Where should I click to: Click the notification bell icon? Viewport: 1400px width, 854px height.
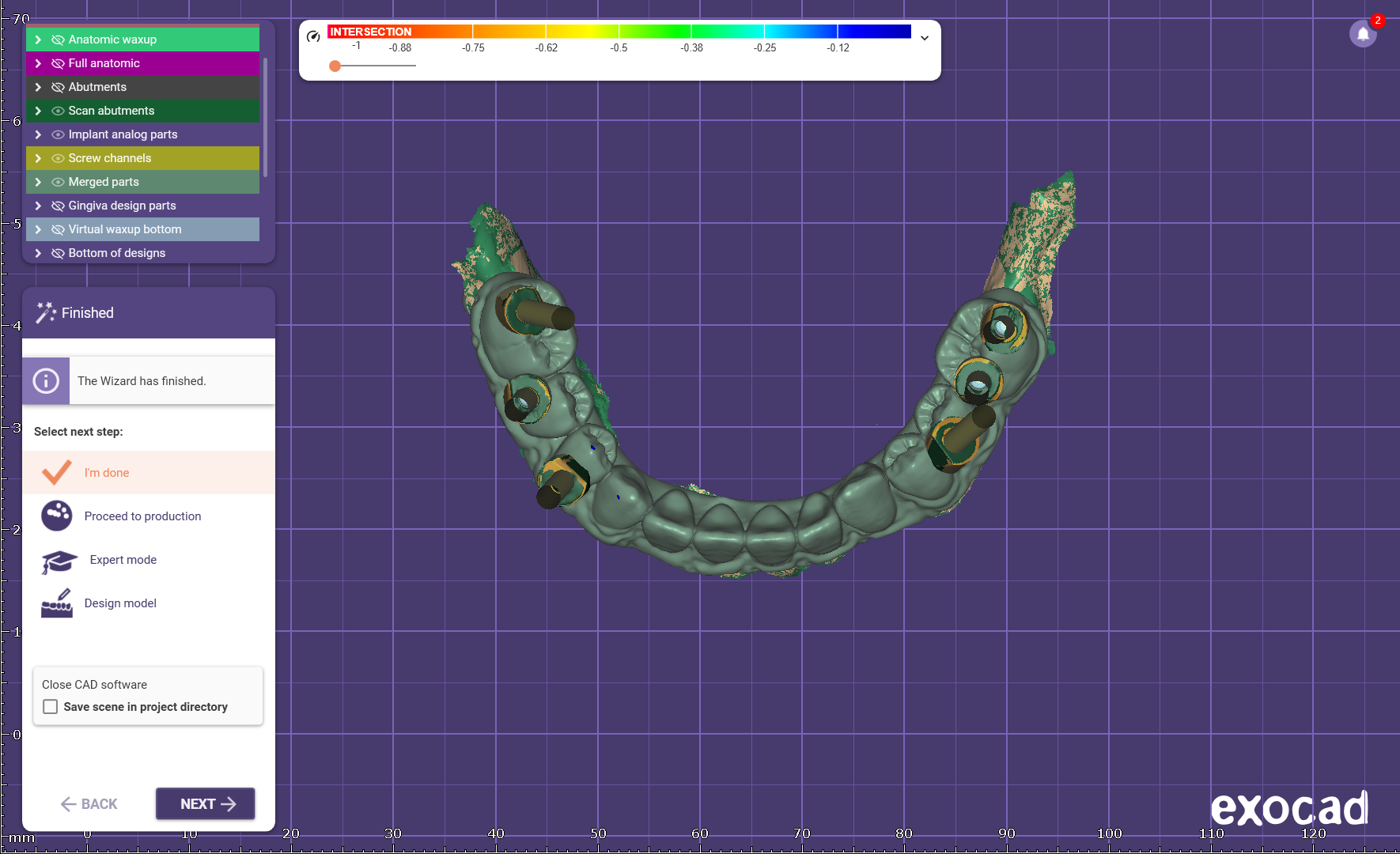[1362, 34]
